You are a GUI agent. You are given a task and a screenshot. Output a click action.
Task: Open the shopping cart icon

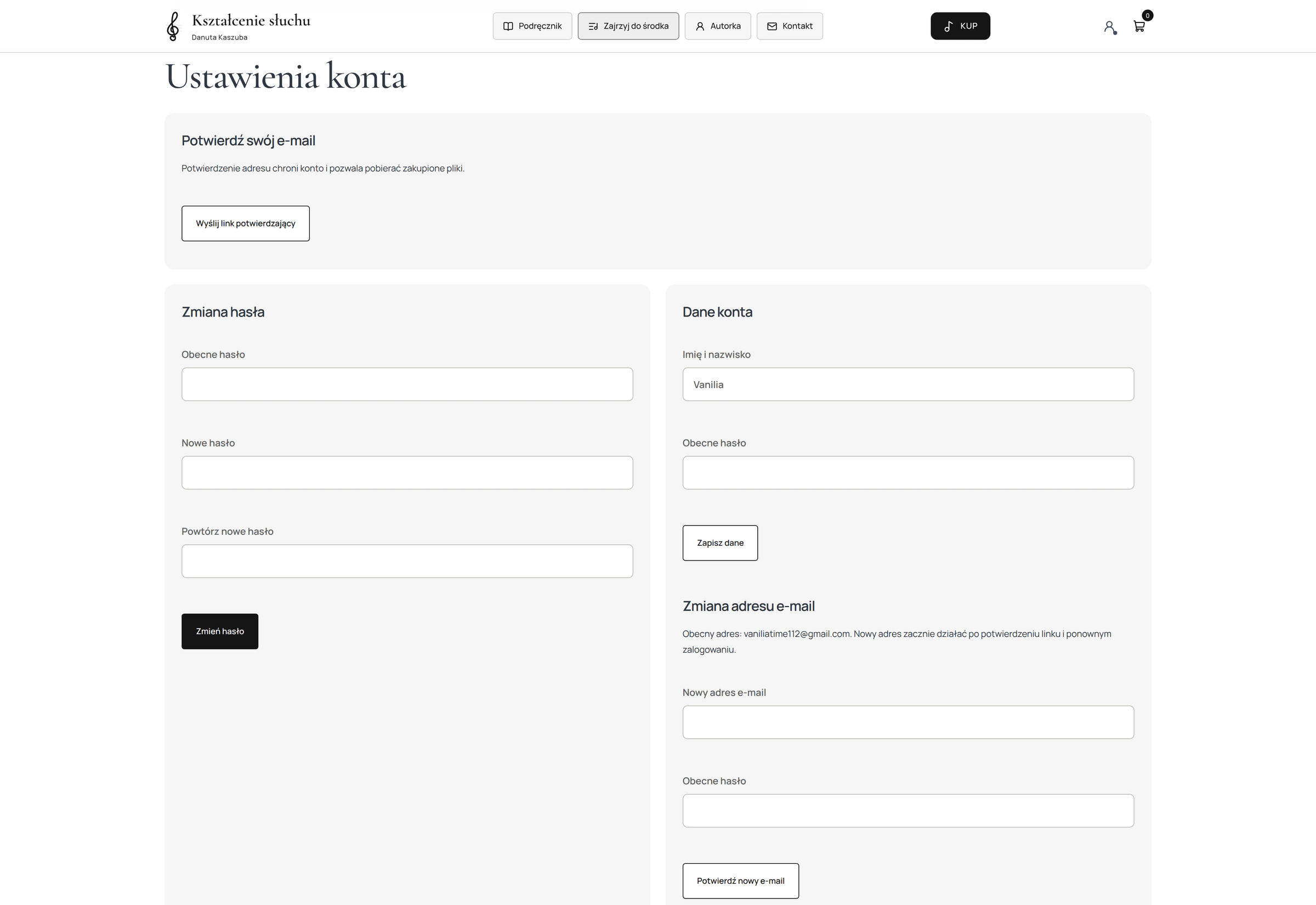pos(1139,26)
